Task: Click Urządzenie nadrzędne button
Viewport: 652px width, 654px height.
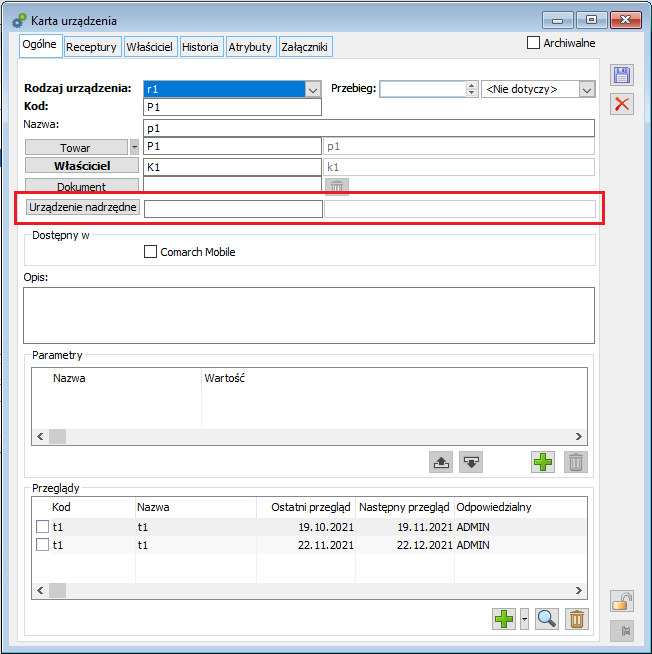Action: click(x=83, y=207)
